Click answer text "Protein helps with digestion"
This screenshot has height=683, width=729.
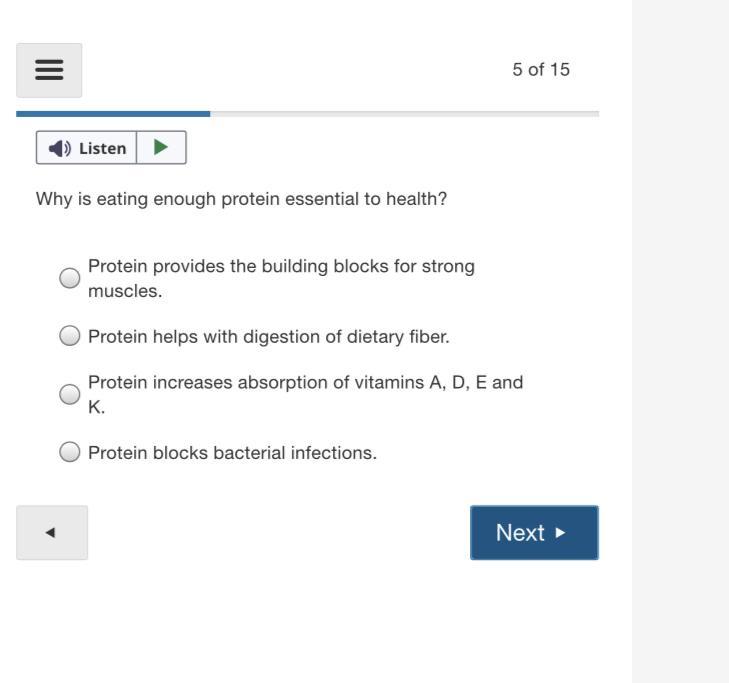click(x=268, y=337)
